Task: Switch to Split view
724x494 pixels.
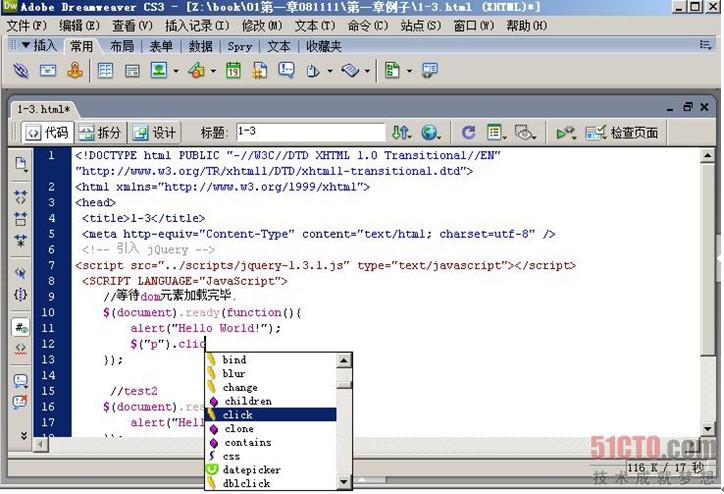Action: click(100, 133)
